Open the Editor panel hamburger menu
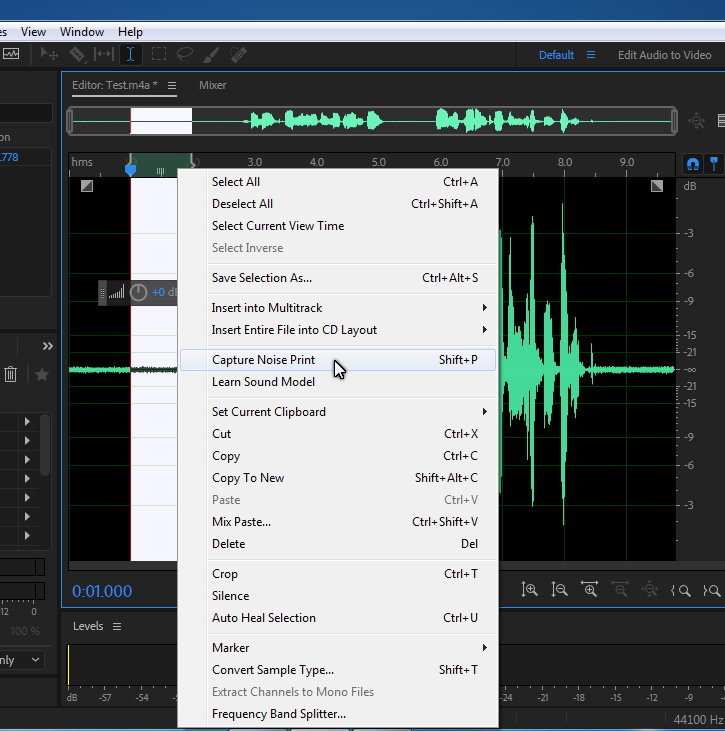 click(x=172, y=86)
